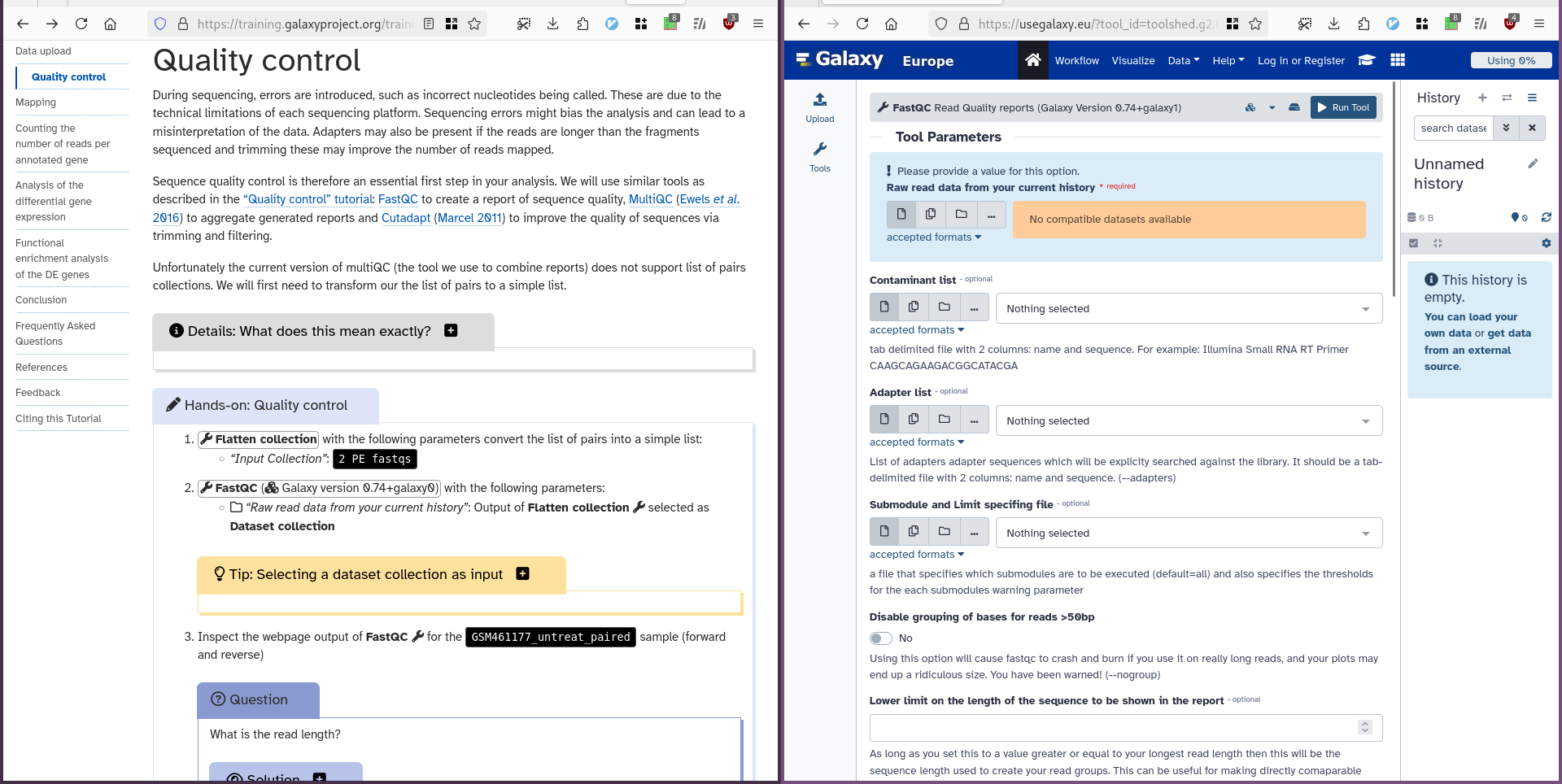Open the MultiQC link in tutorial text
The width and height of the screenshot is (1562, 784).
(x=651, y=199)
